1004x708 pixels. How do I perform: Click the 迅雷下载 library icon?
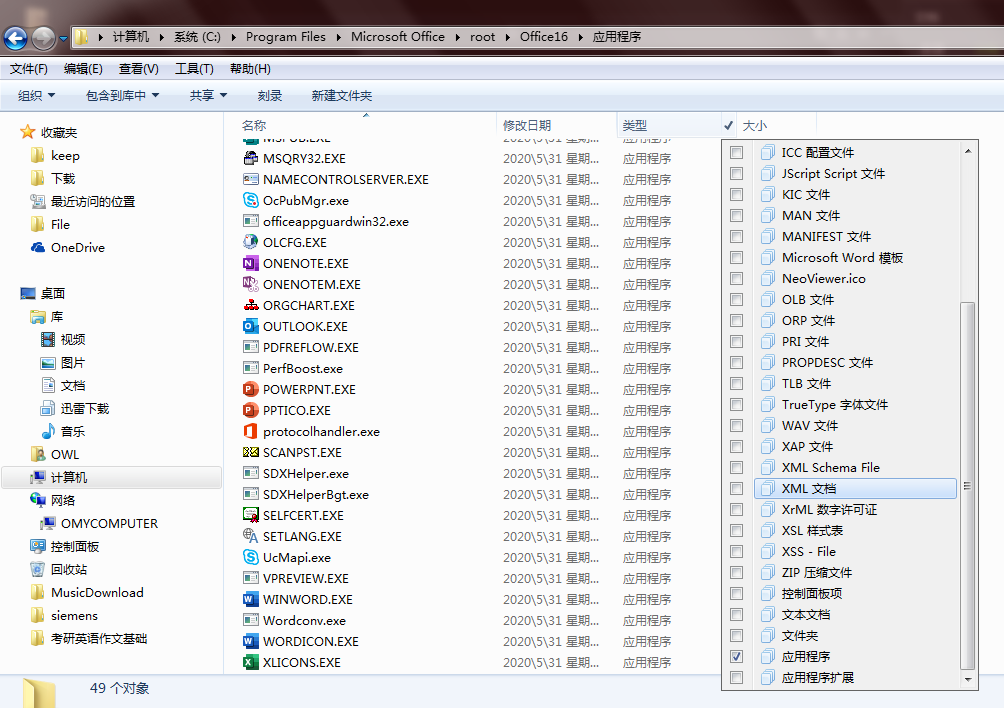point(48,408)
